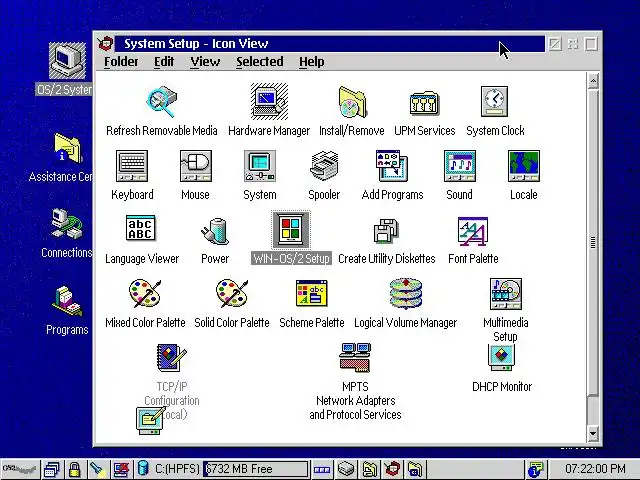The height and width of the screenshot is (480, 640).
Task: Open Logical Volume Manager
Action: [x=405, y=293]
